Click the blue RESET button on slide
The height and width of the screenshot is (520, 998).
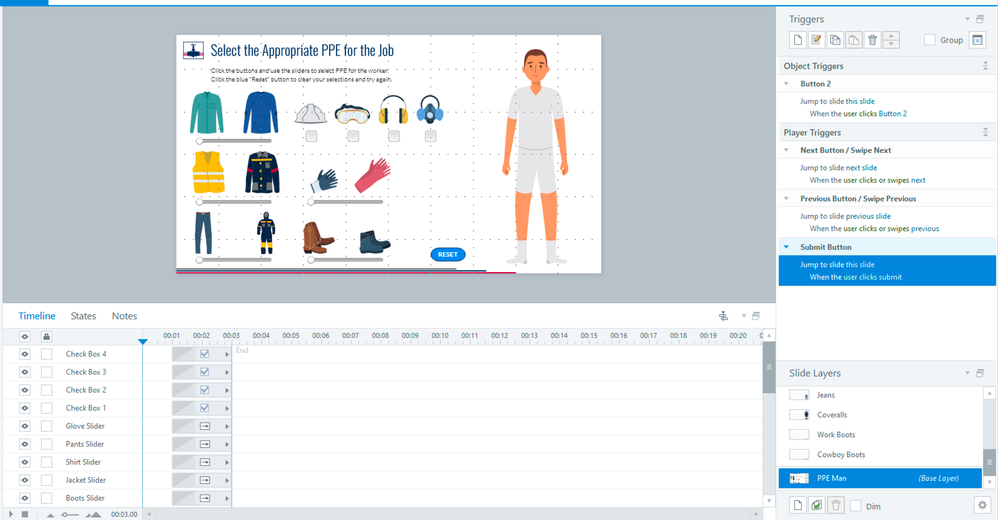point(448,254)
